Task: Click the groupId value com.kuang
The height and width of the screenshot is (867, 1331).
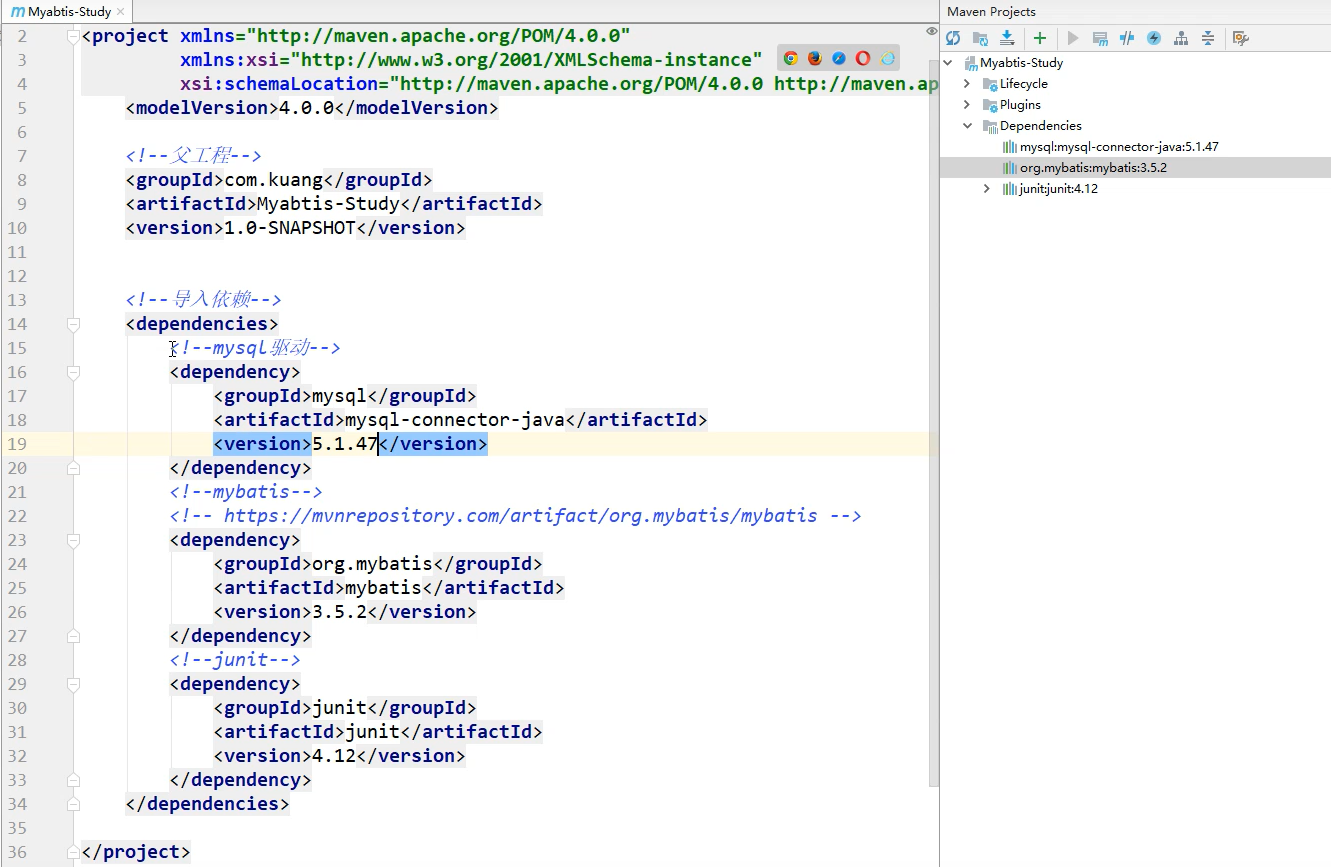Action: point(274,180)
